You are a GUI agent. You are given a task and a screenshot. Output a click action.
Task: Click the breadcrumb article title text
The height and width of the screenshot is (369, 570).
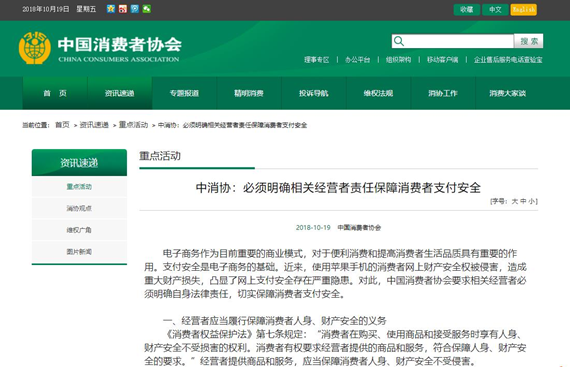coord(233,125)
